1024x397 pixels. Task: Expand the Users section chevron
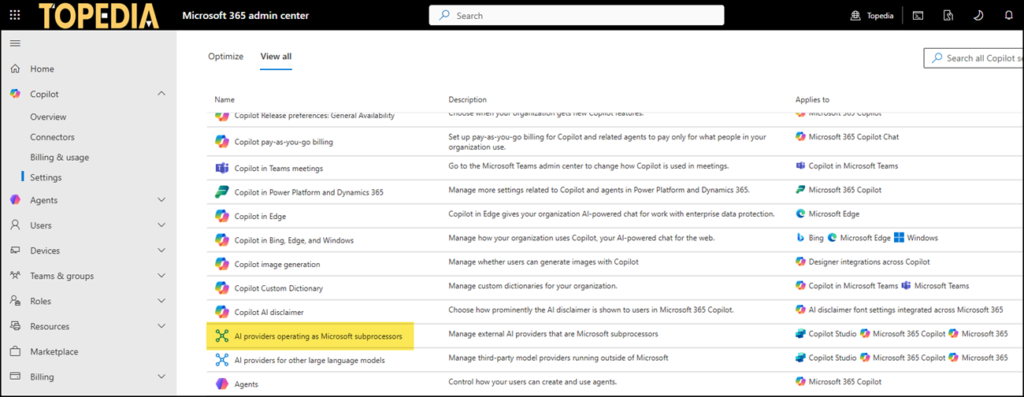point(161,225)
